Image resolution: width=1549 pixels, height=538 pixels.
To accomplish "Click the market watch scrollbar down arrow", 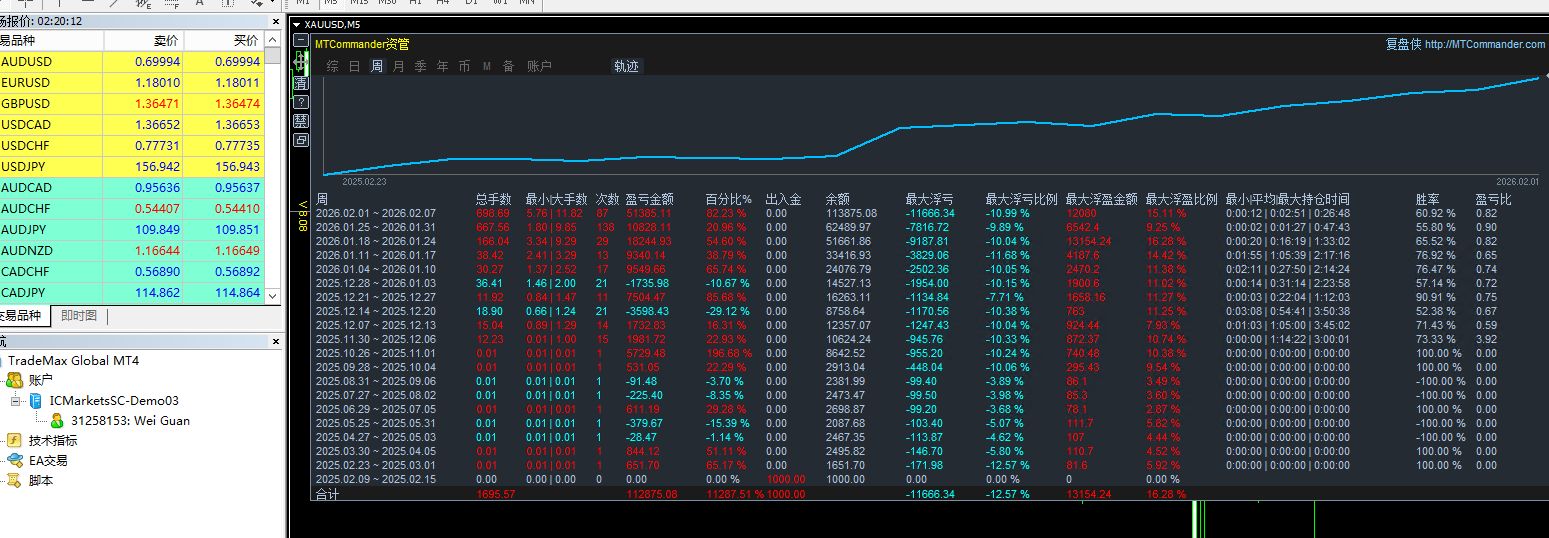I will point(273,295).
